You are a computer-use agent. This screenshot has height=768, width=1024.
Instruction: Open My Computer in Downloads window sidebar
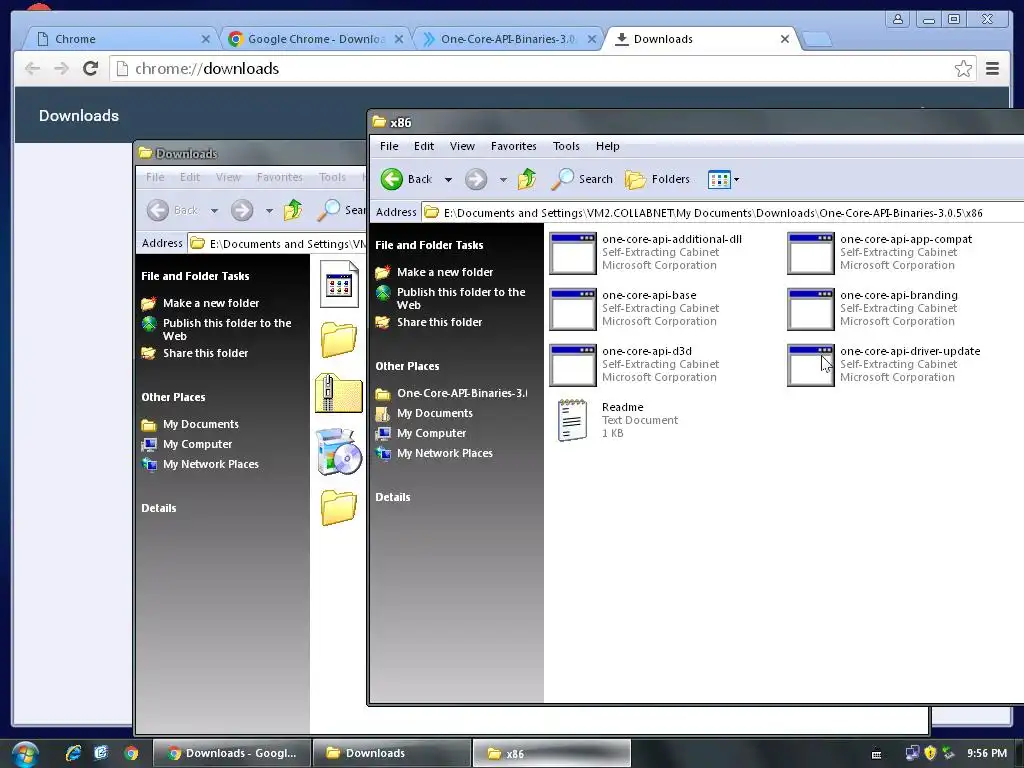click(x=197, y=444)
